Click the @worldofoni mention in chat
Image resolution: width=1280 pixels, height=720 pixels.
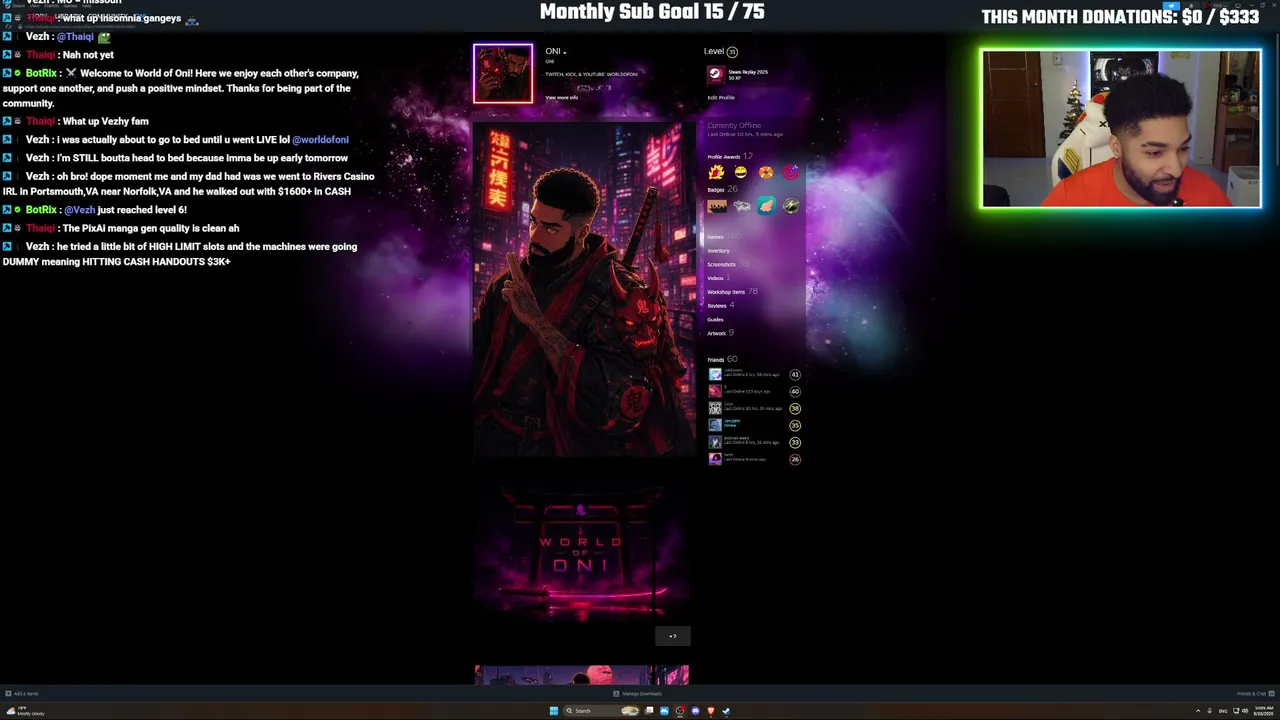tap(321, 140)
